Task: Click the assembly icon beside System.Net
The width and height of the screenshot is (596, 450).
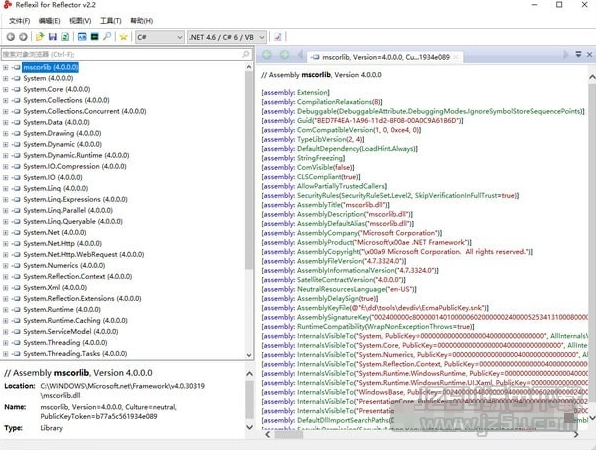Action: click(x=16, y=233)
